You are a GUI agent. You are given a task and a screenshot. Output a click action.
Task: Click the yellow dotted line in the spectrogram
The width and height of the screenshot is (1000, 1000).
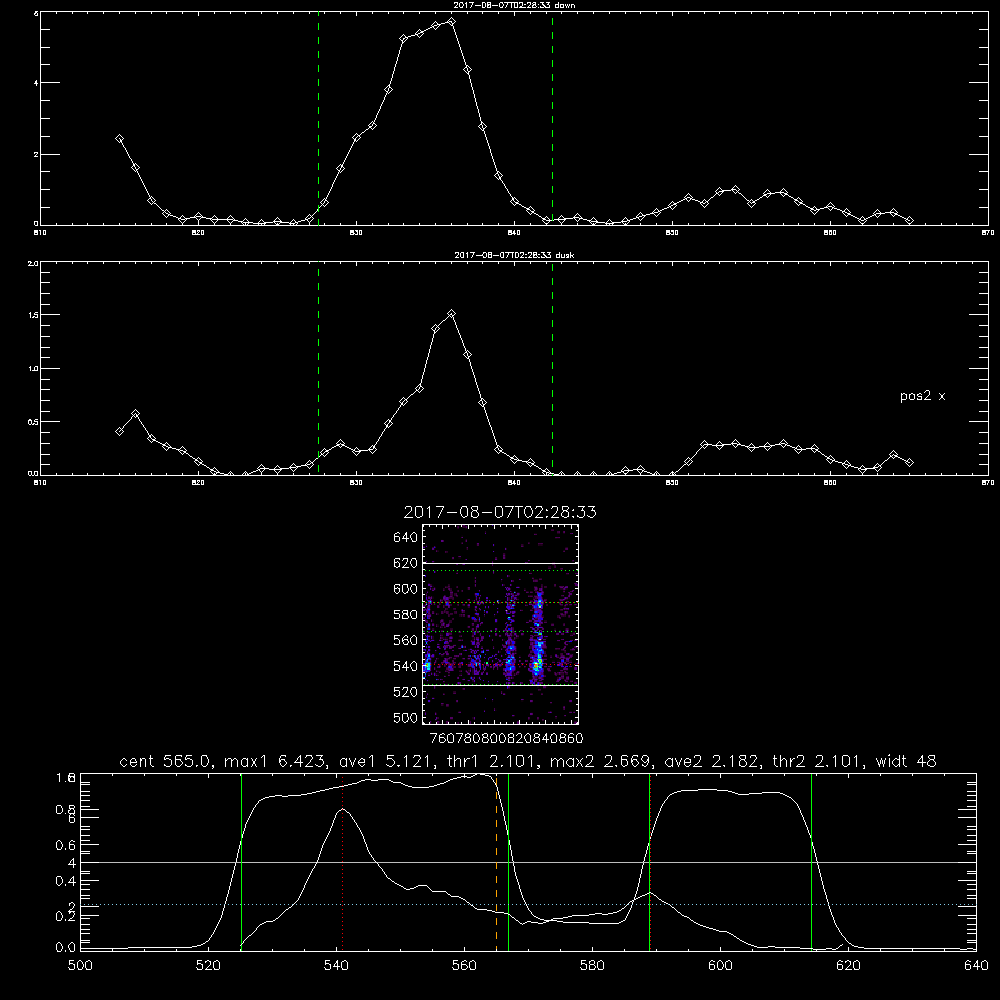click(501, 603)
